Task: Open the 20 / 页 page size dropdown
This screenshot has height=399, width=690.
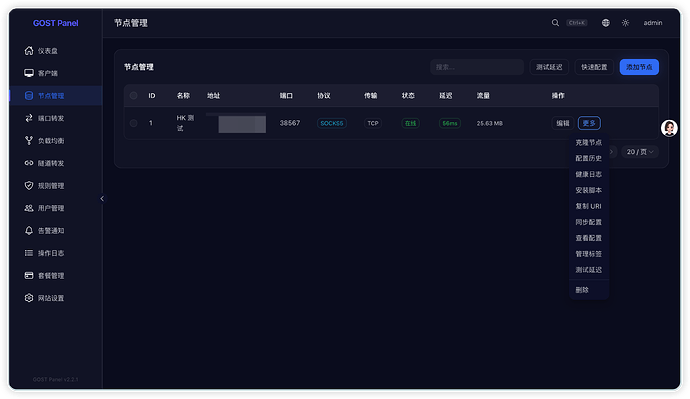Action: point(640,152)
